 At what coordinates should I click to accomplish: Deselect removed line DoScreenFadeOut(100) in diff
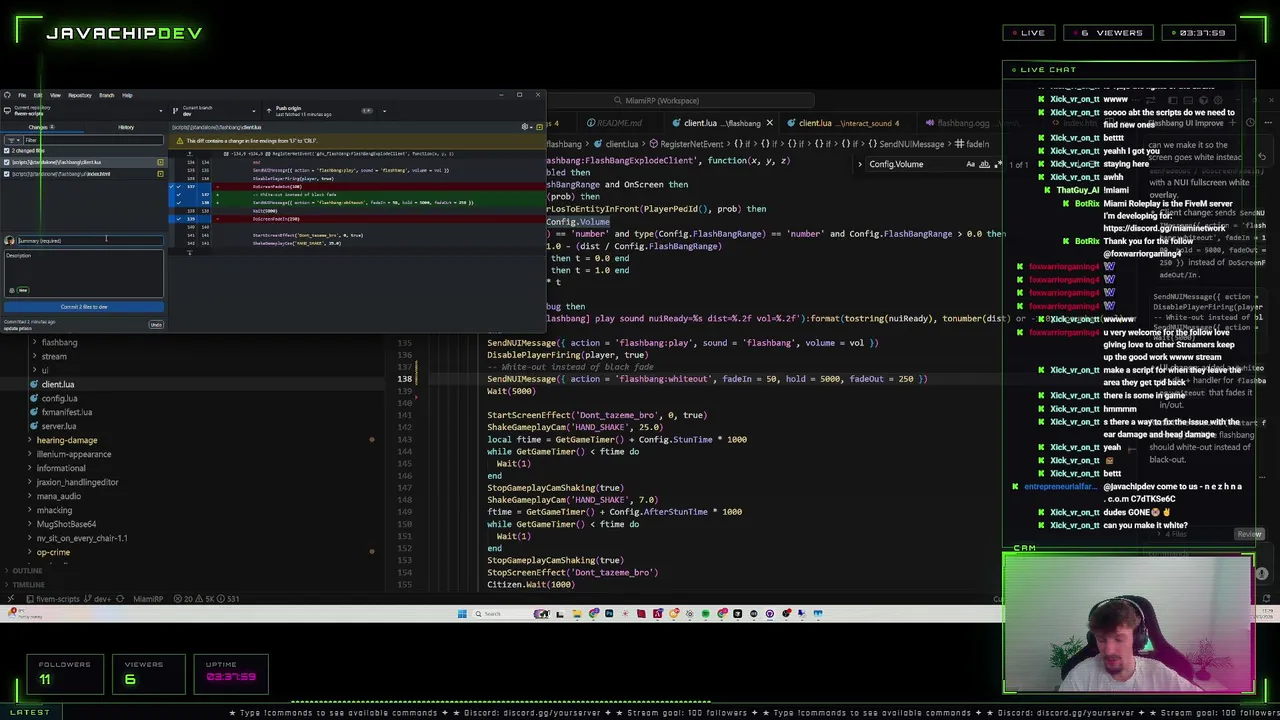click(180, 187)
